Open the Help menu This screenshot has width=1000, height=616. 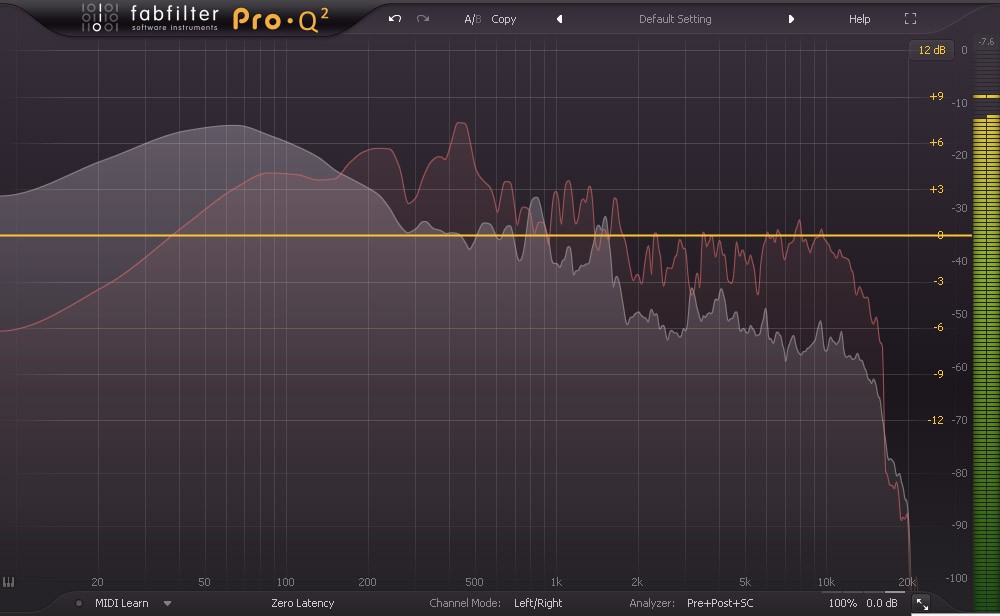click(x=859, y=19)
